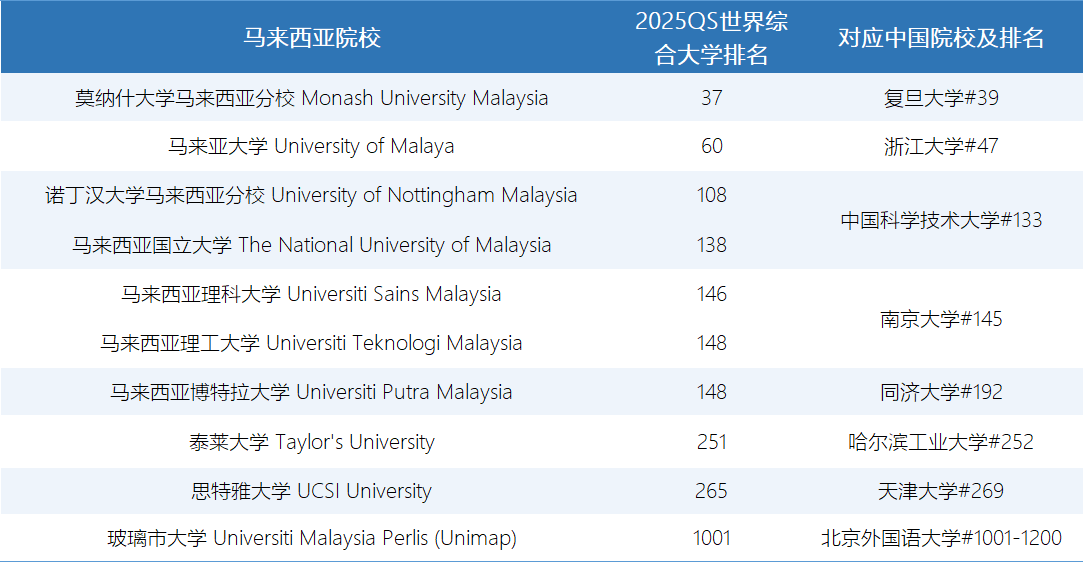
Task: Click the University of Malaya row name
Action: [x=312, y=146]
